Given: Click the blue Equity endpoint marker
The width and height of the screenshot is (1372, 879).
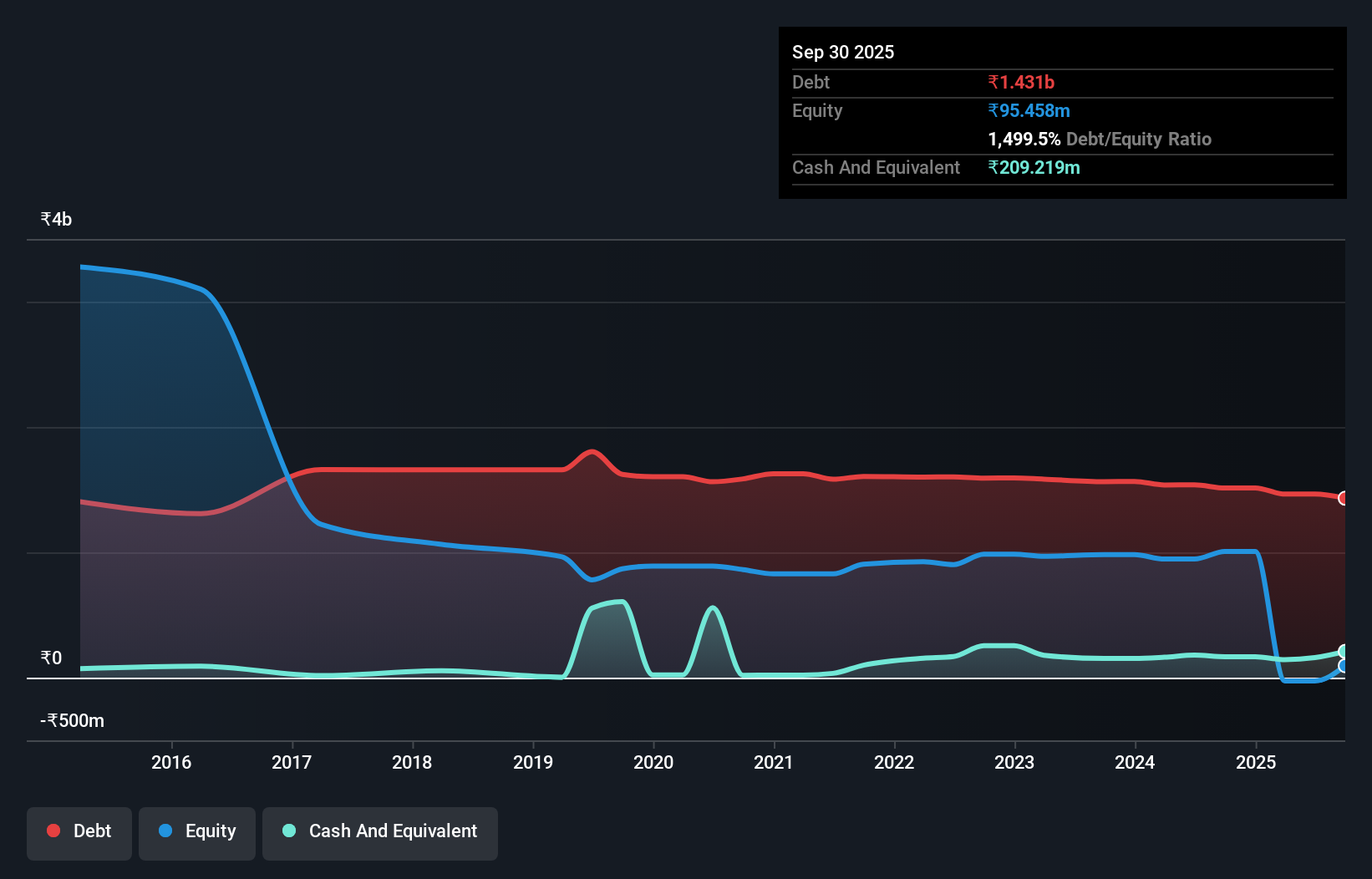Looking at the screenshot, I should coord(1344,666).
